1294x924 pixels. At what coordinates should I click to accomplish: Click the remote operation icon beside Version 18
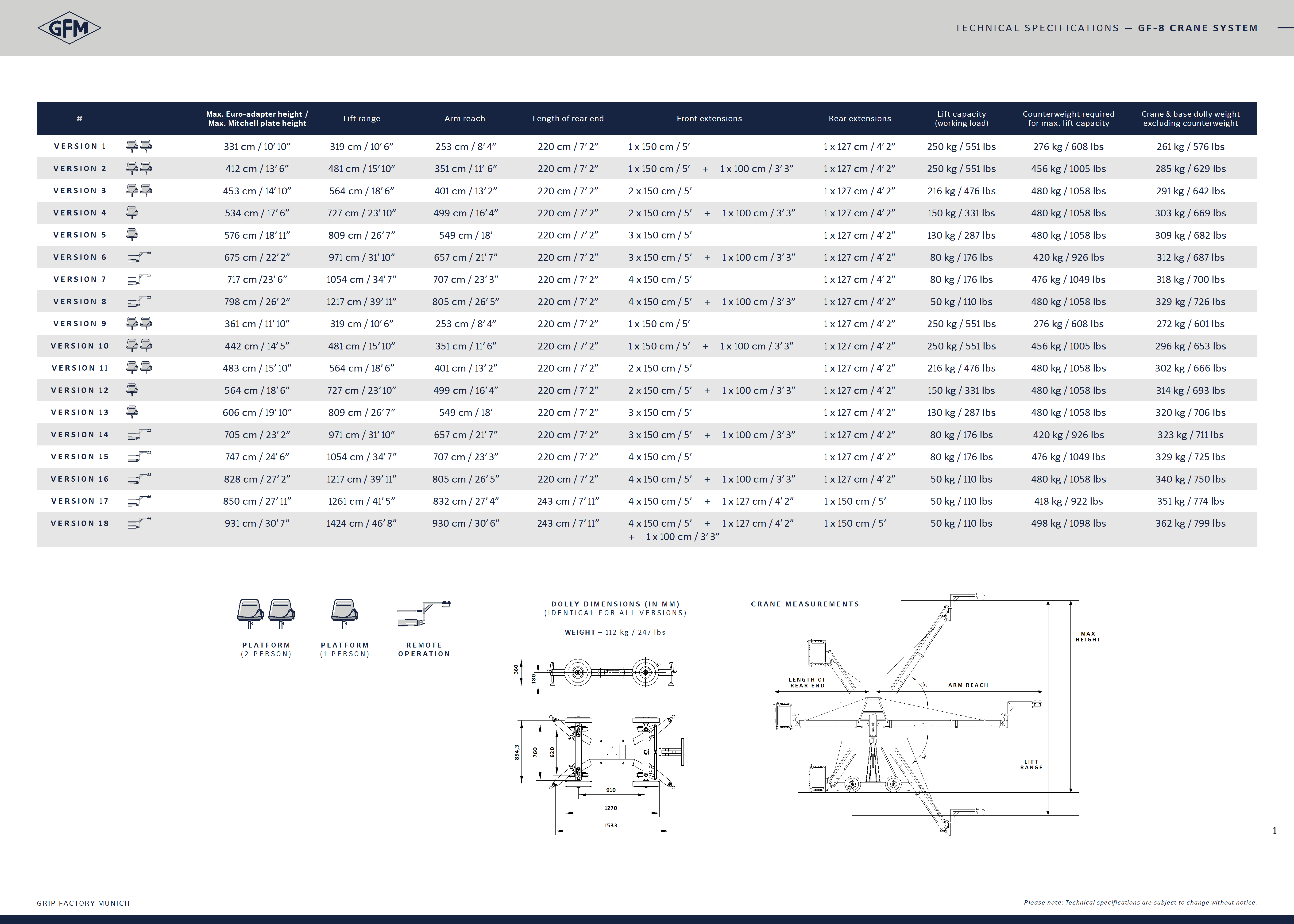tap(139, 523)
